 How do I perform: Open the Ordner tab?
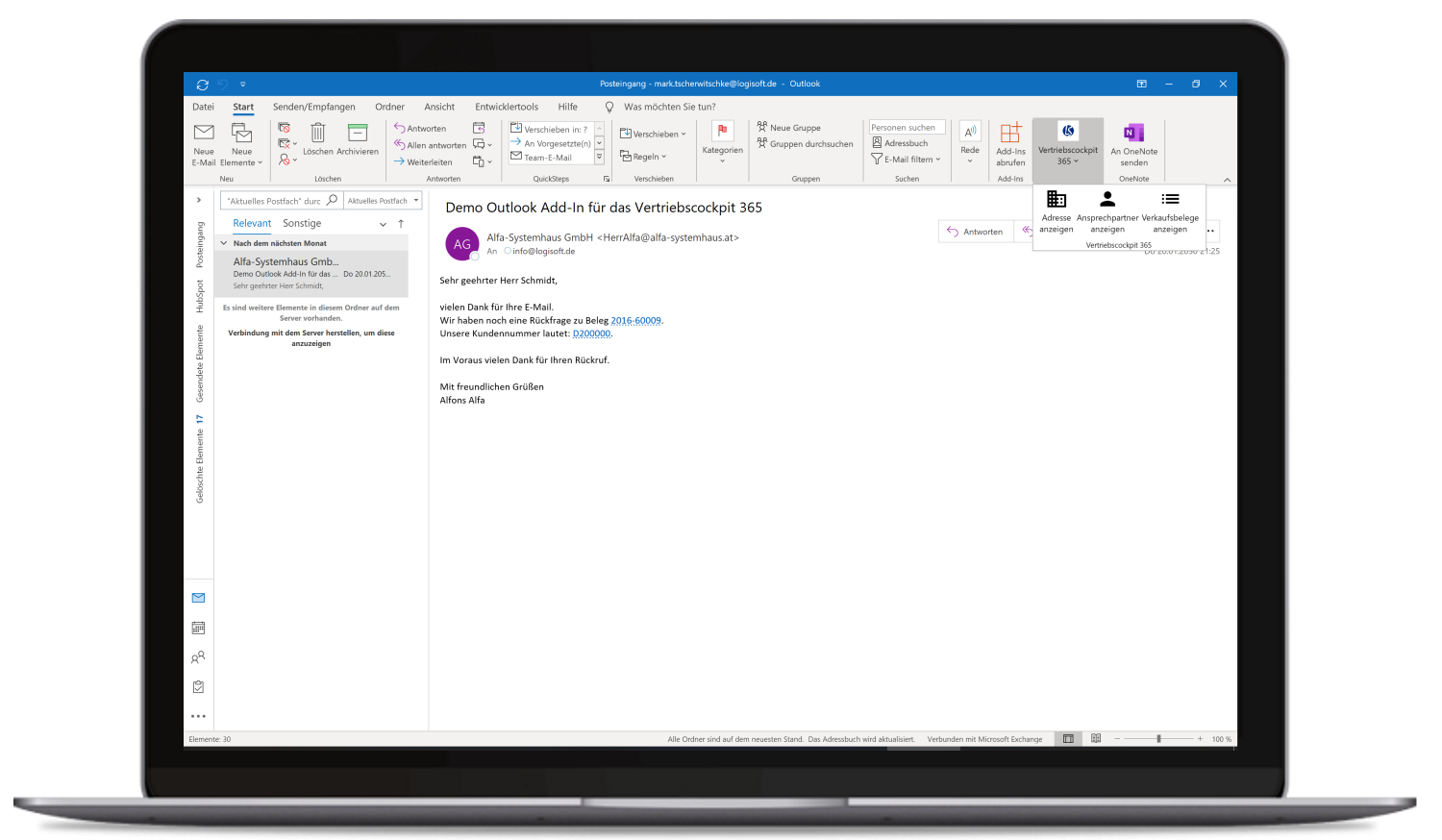point(389,107)
